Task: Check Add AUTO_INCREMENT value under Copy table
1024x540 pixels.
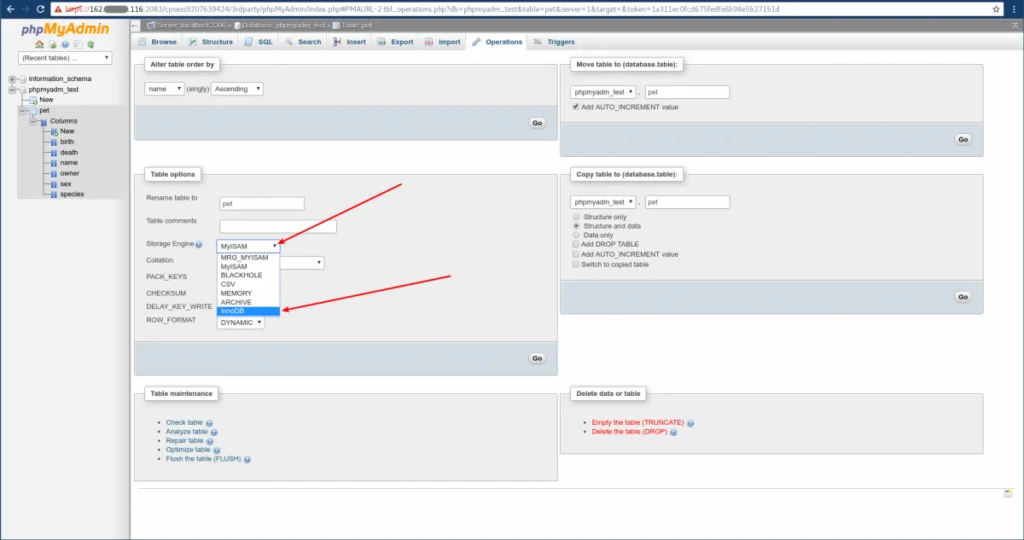Action: [x=575, y=254]
